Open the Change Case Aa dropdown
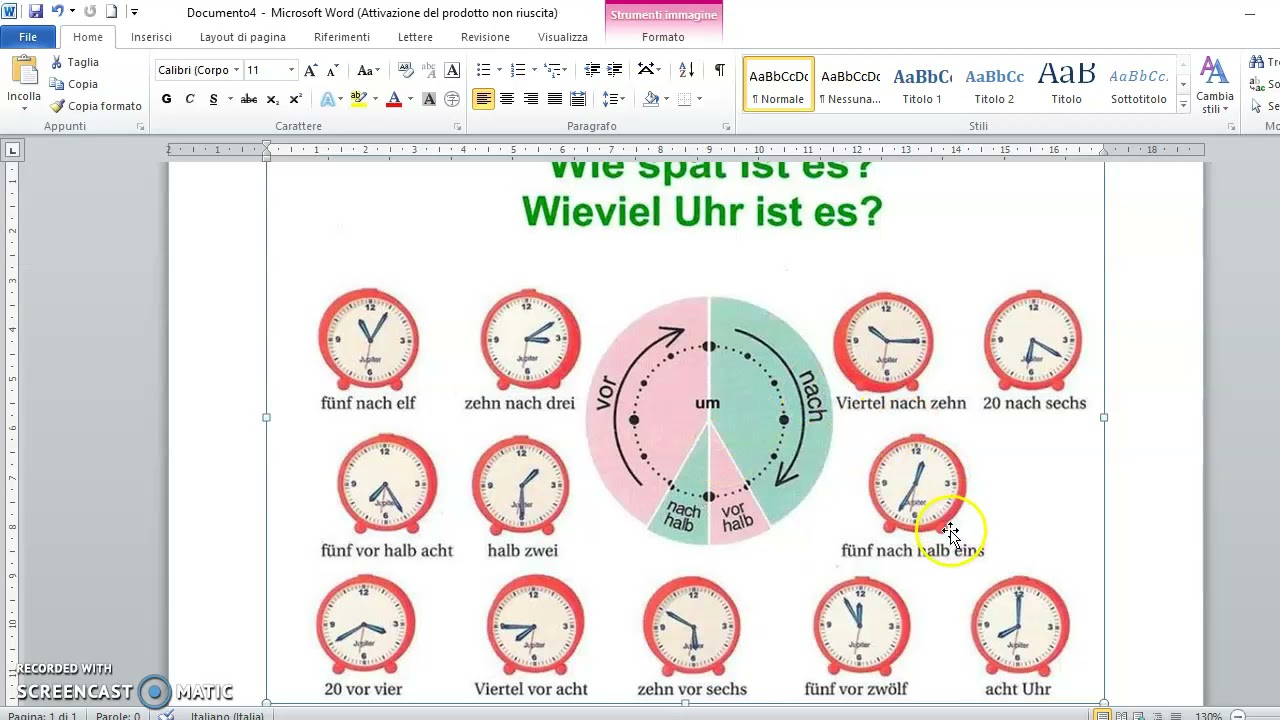 point(368,70)
